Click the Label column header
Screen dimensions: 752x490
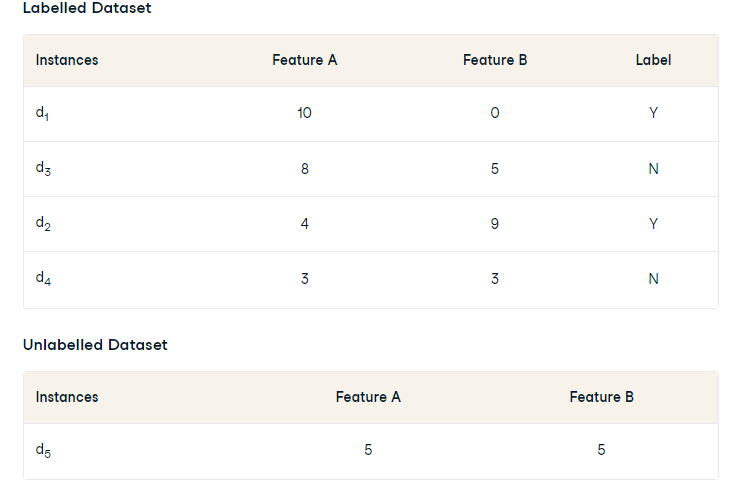[653, 60]
